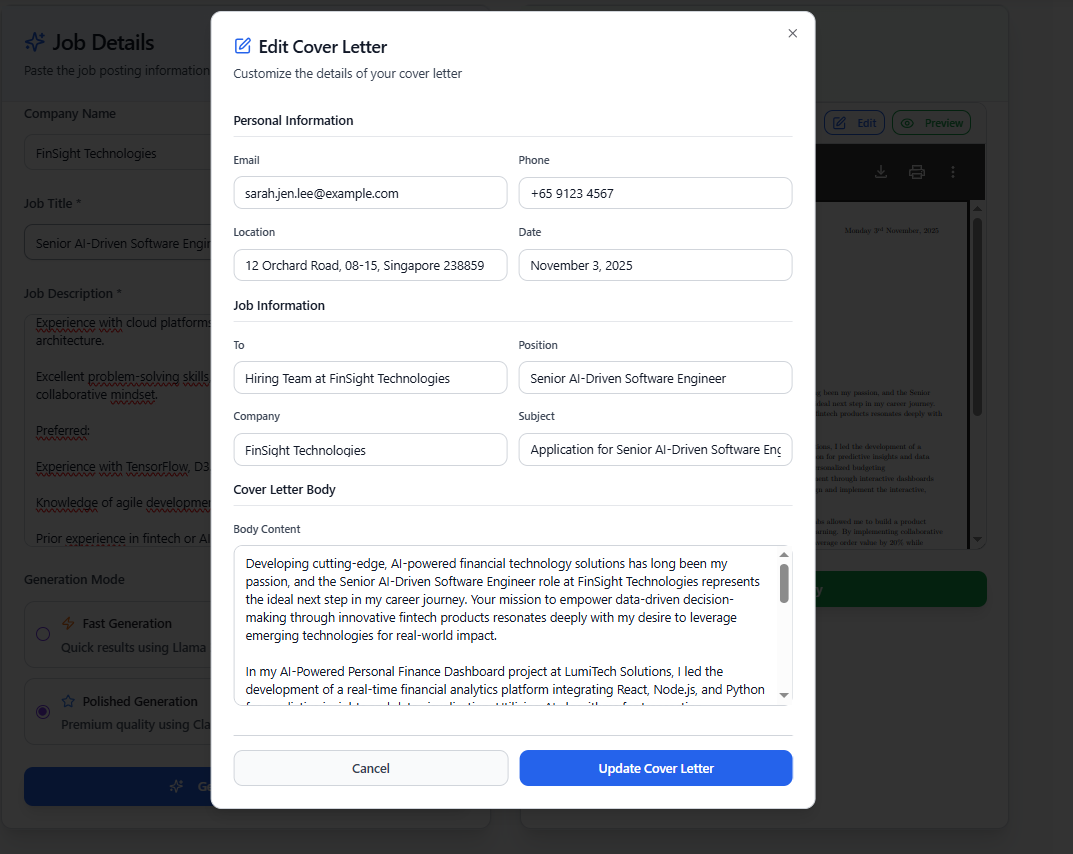Image resolution: width=1073 pixels, height=854 pixels.
Task: Click the print icon in PDF viewer
Action: [x=917, y=172]
